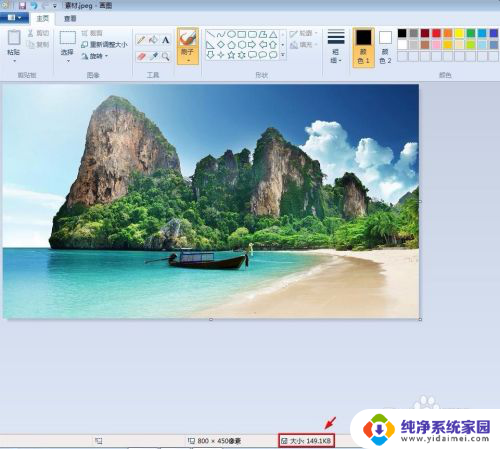Click the Save icon in title bar
Screen dimensions: 500x449
tap(22, 5)
